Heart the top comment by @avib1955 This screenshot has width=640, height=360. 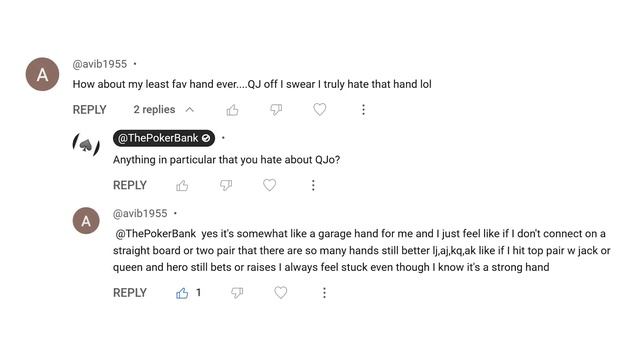pos(320,109)
